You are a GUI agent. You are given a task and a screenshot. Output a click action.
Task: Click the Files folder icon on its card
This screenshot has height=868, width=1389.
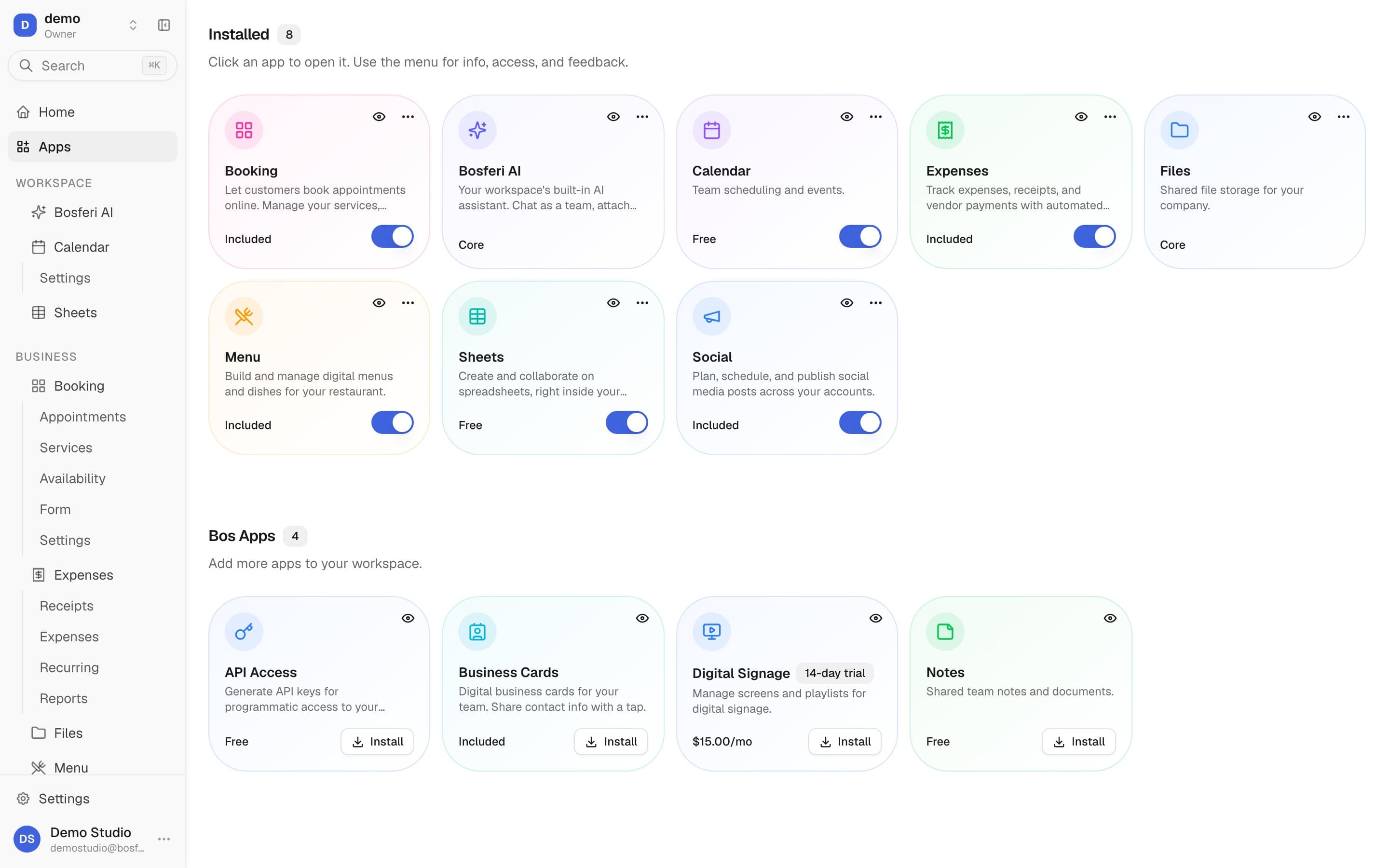pos(1180,130)
